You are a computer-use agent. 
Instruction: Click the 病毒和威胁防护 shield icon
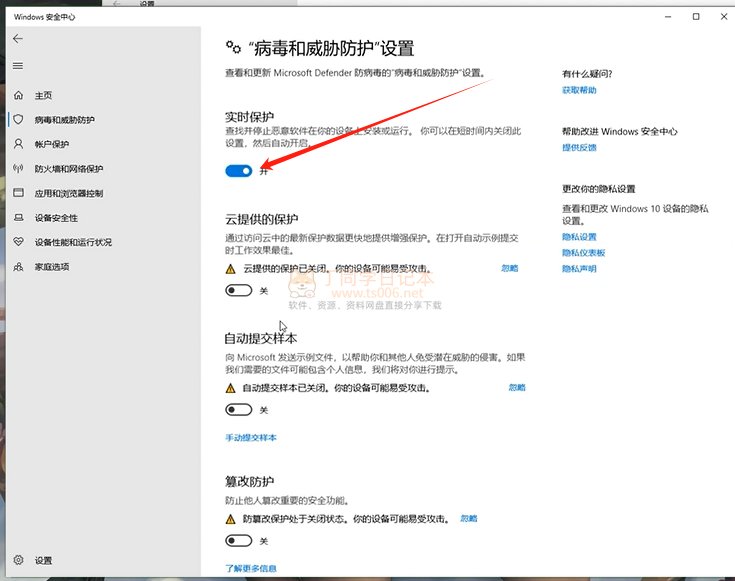18,119
